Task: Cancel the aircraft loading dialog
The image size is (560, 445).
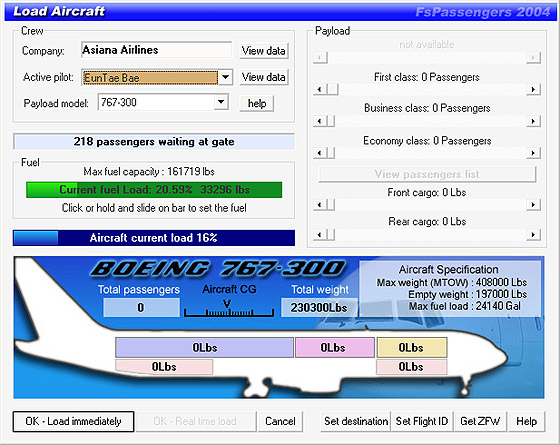Action: tap(280, 421)
